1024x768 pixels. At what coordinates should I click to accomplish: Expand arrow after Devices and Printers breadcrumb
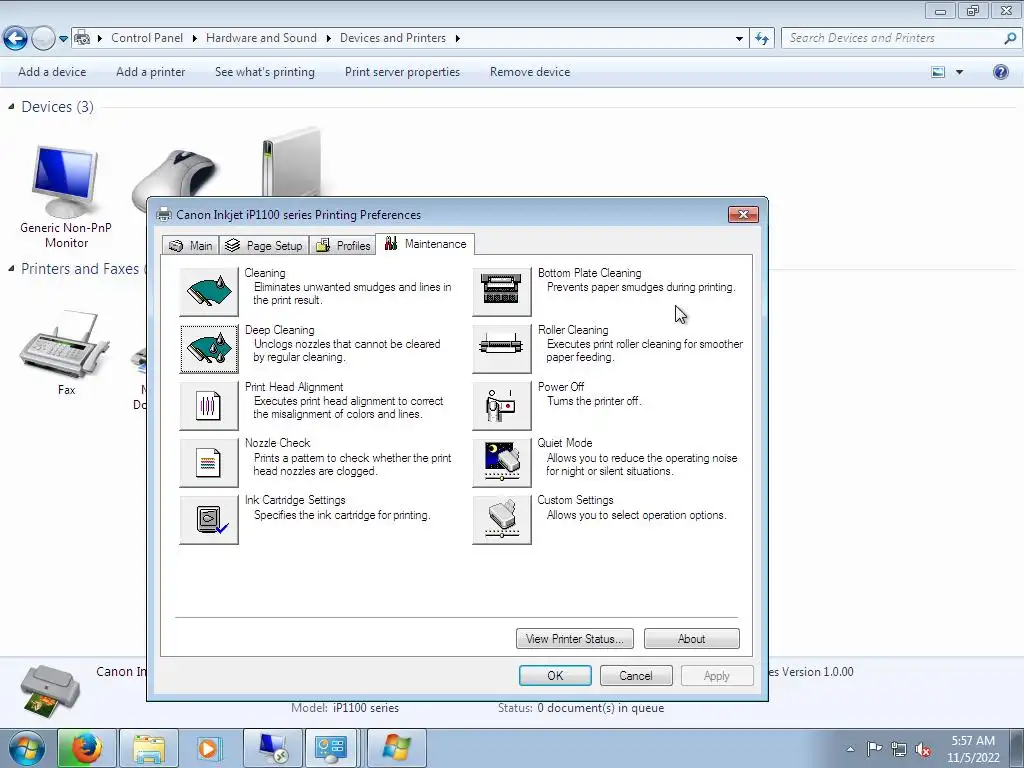point(457,39)
